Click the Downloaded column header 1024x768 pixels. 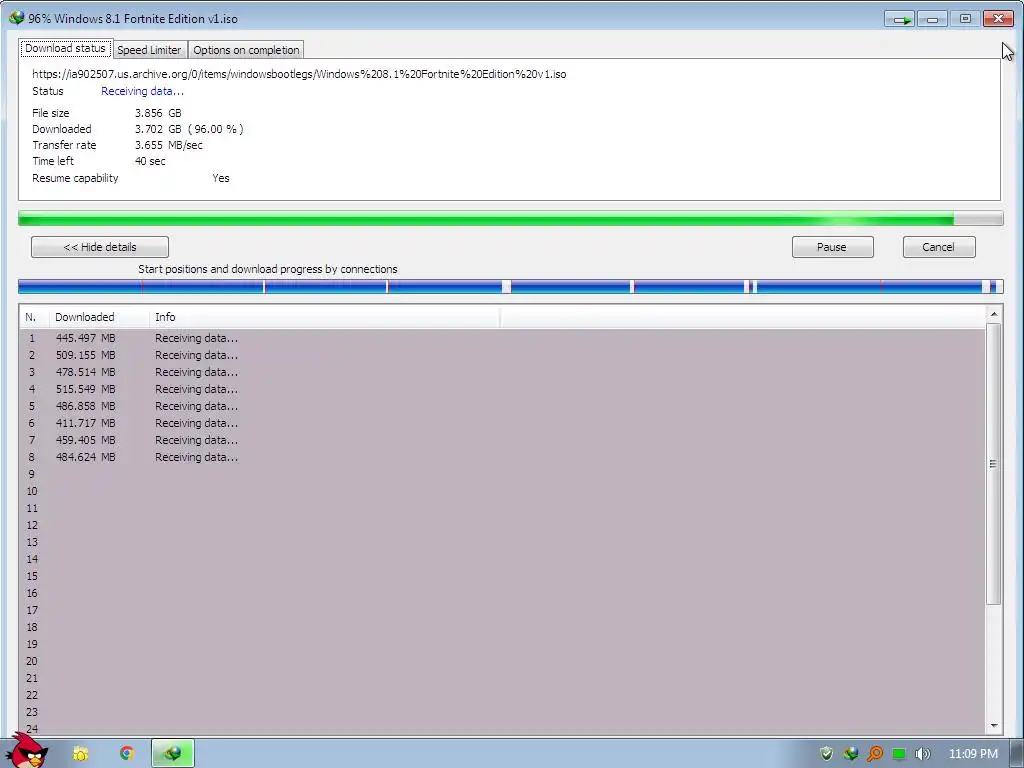(x=99, y=317)
